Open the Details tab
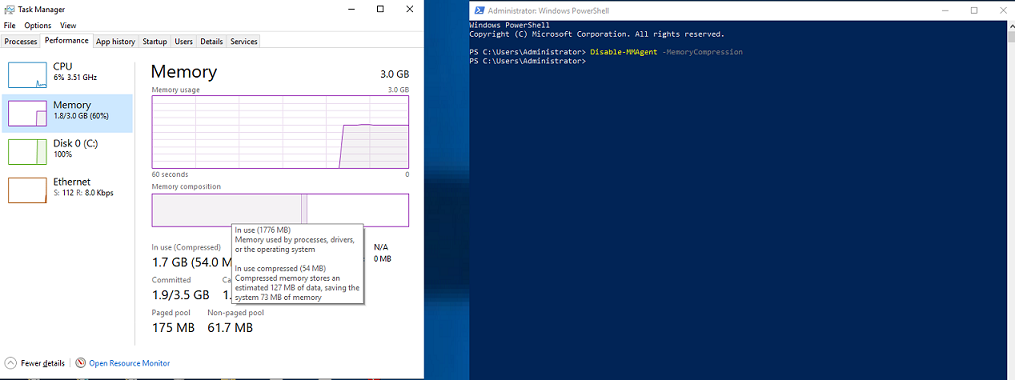1015x380 pixels. pos(212,41)
